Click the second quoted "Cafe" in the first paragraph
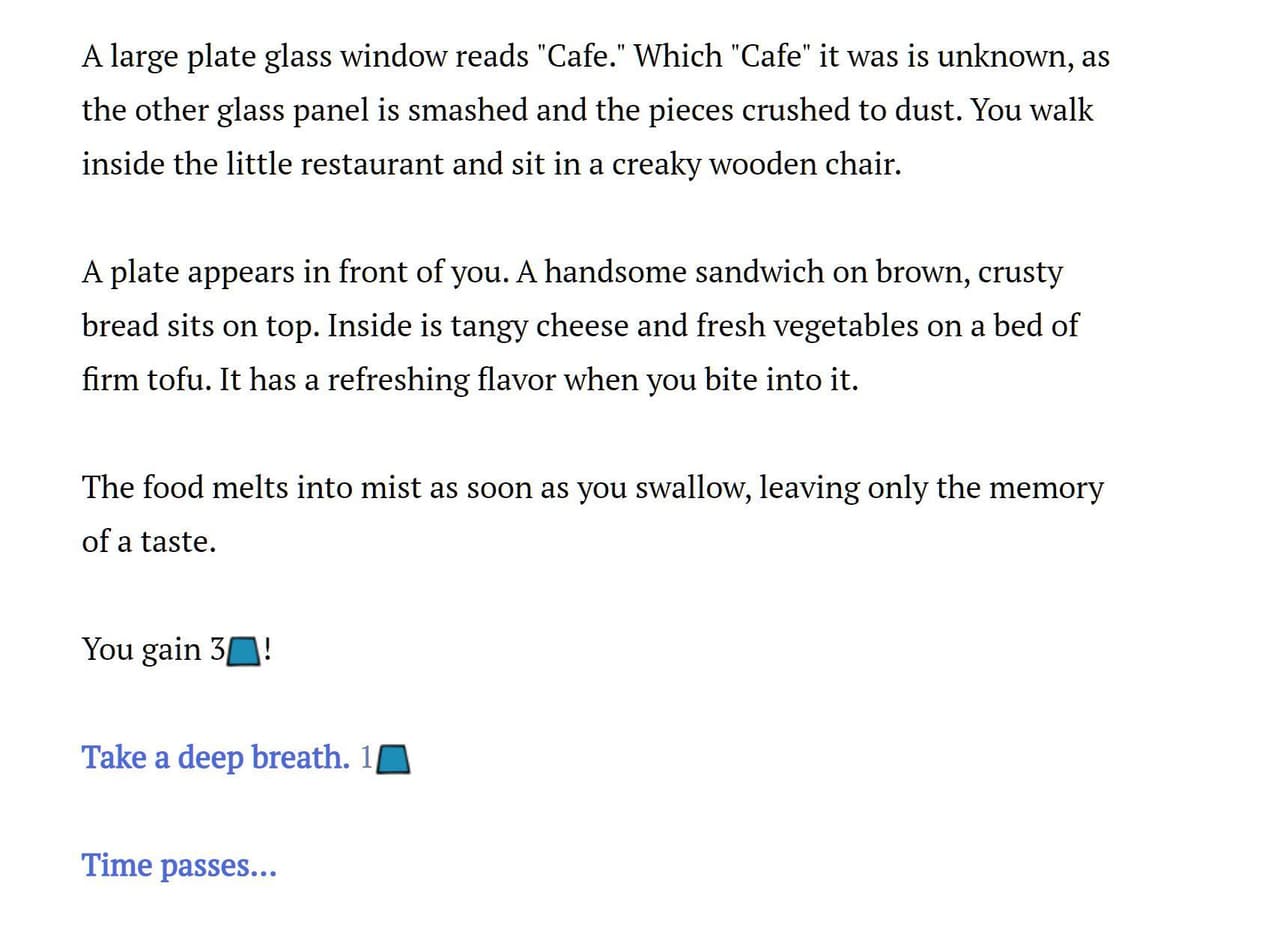 click(x=772, y=56)
